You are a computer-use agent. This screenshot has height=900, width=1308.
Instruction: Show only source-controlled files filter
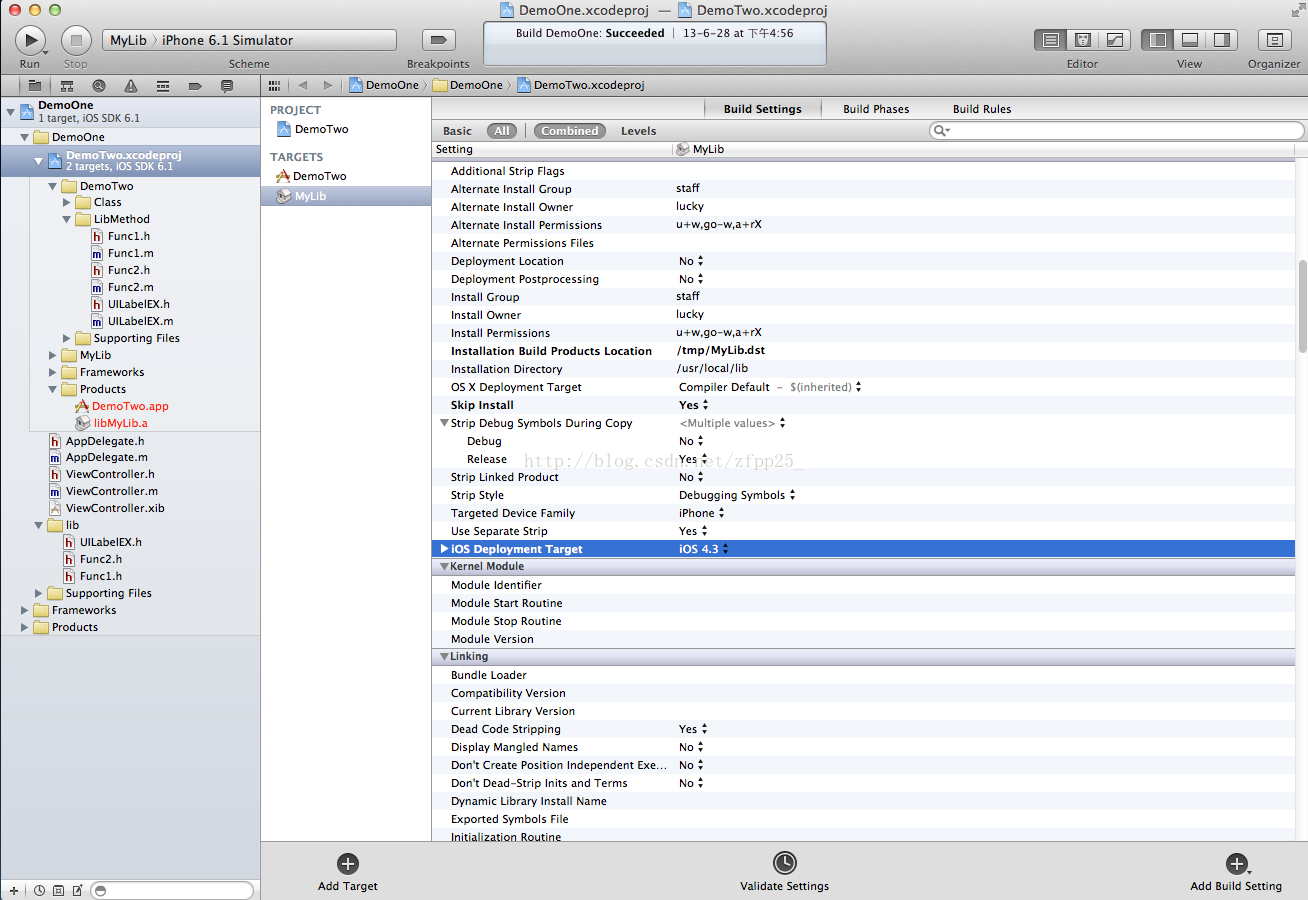(x=58, y=890)
